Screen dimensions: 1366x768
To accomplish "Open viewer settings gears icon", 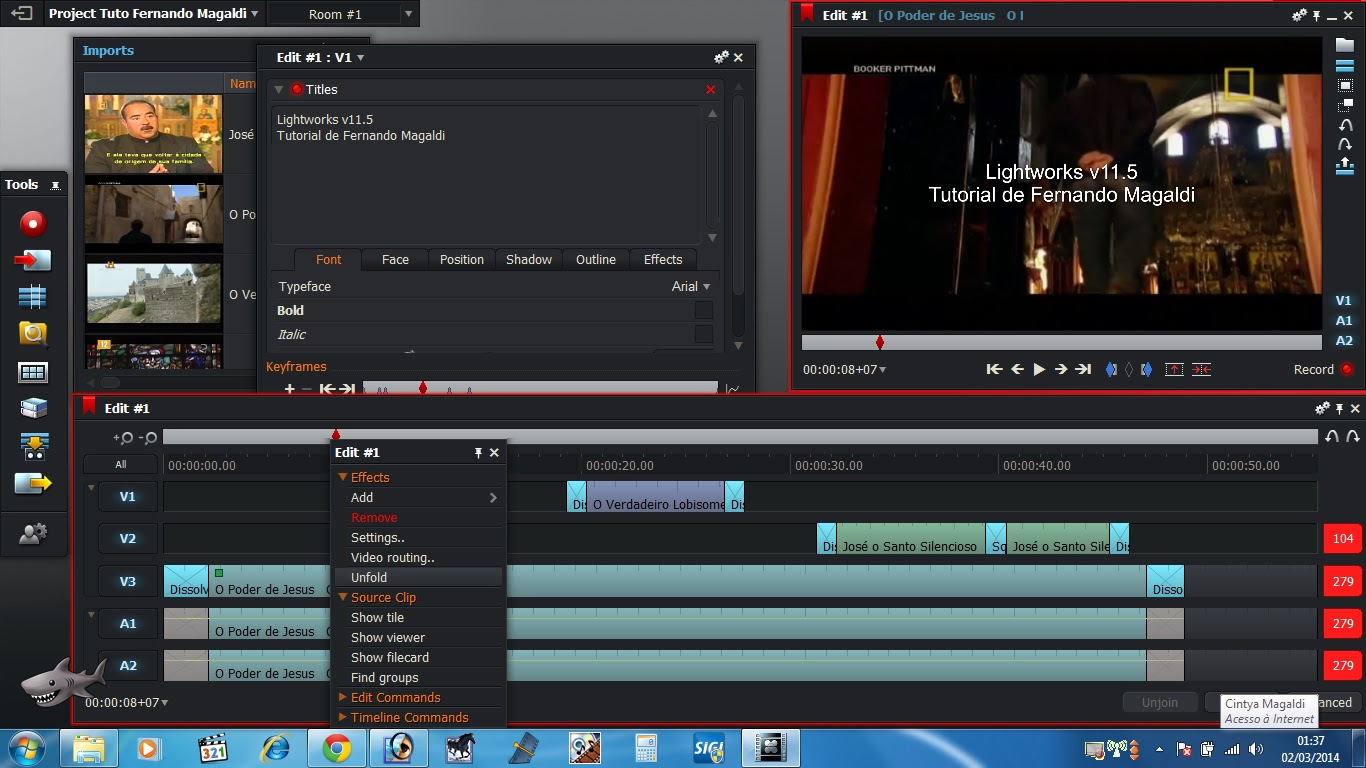I will (1299, 15).
